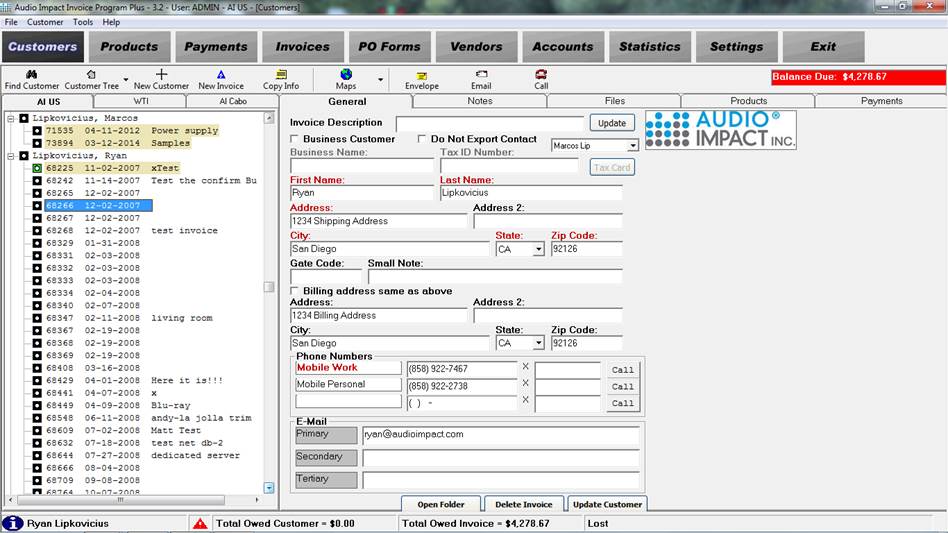Image resolution: width=948 pixels, height=533 pixels.
Task: Click the Email toolbar icon
Action: coord(481,75)
